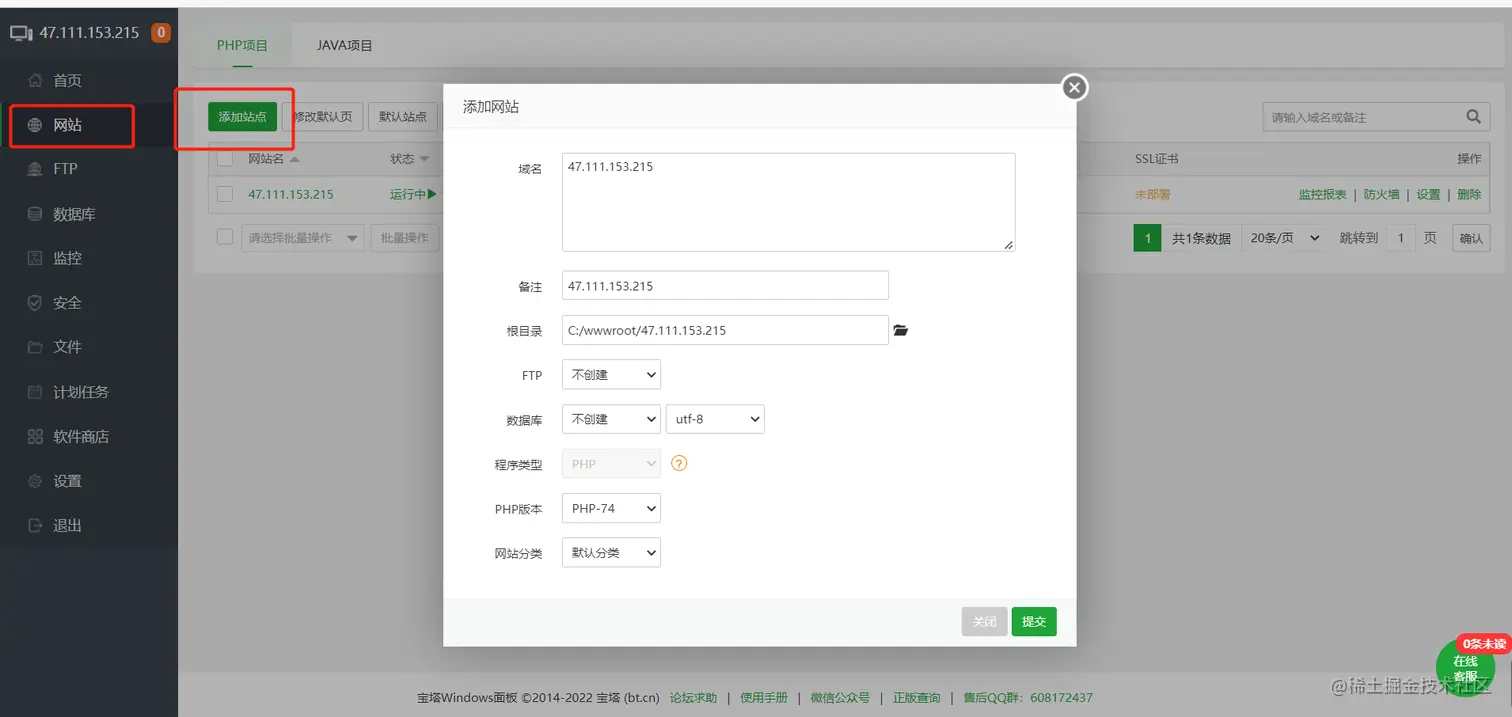Click 默认站点 button
Image resolution: width=1512 pixels, height=717 pixels.
pyautogui.click(x=403, y=117)
